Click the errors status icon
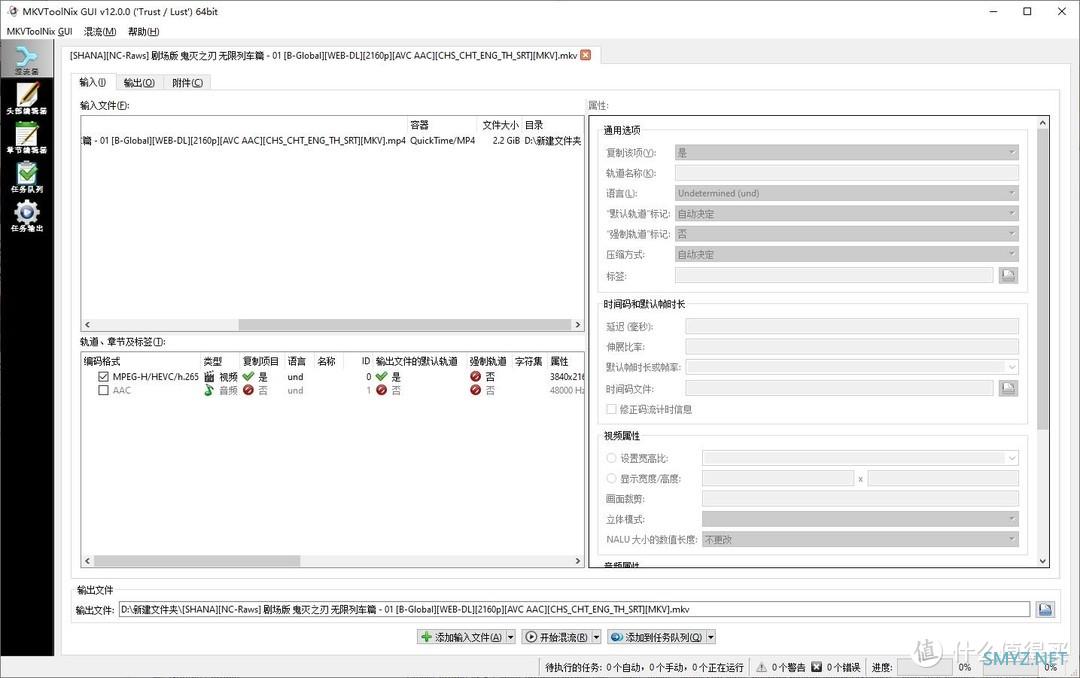Screen dimensions: 1080x678 click(816, 667)
